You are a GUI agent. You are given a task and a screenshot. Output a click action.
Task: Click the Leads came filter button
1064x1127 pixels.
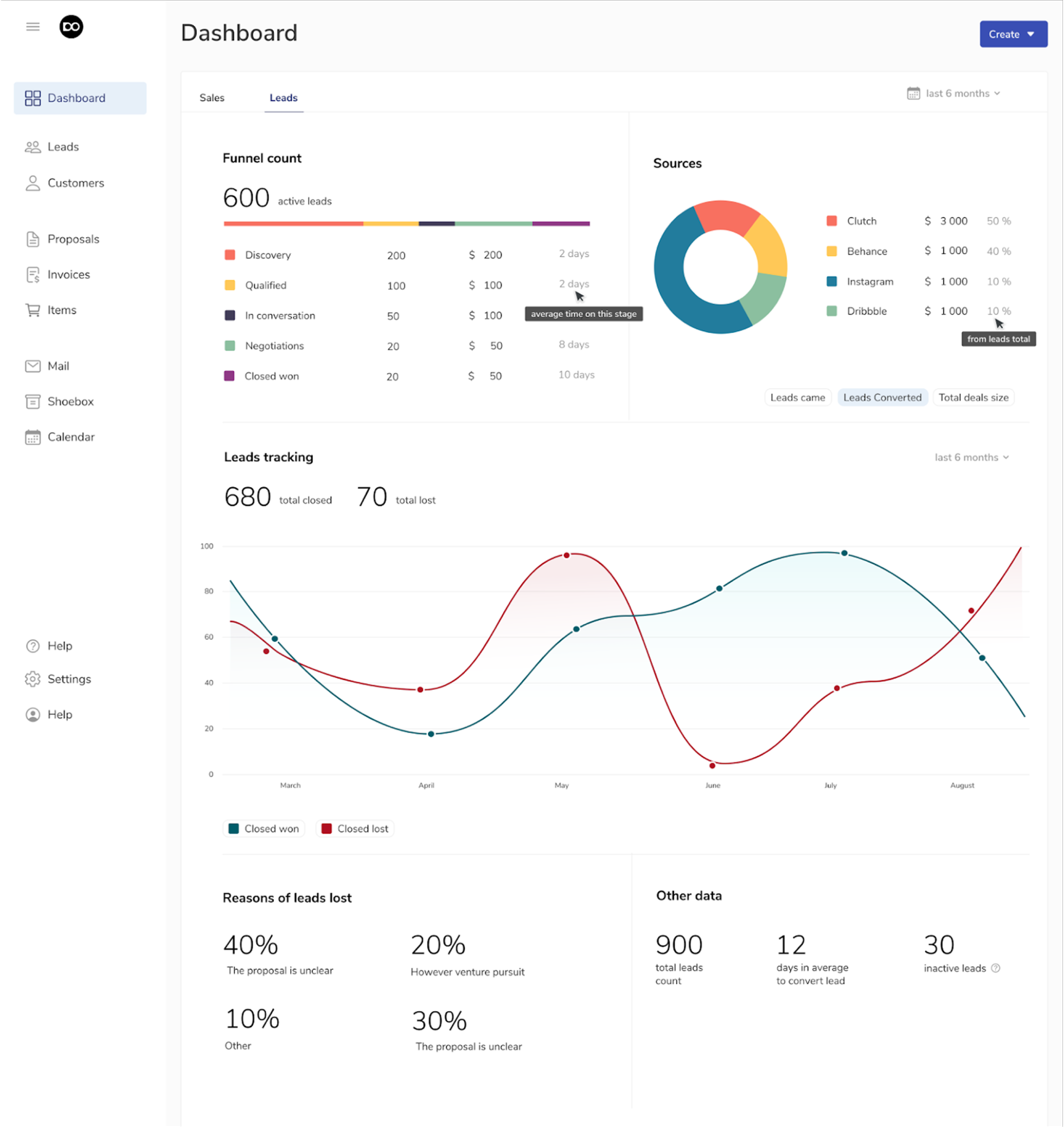pyautogui.click(x=797, y=397)
